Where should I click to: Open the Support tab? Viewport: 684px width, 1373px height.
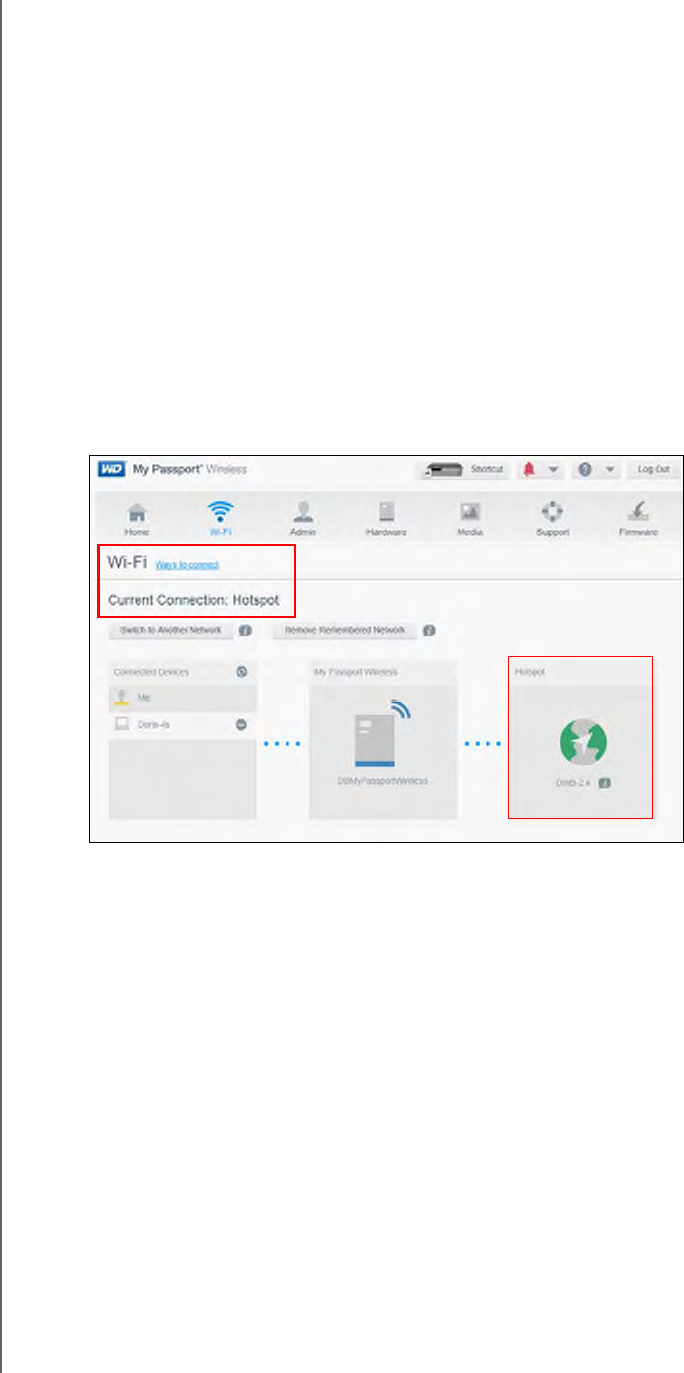coord(552,518)
